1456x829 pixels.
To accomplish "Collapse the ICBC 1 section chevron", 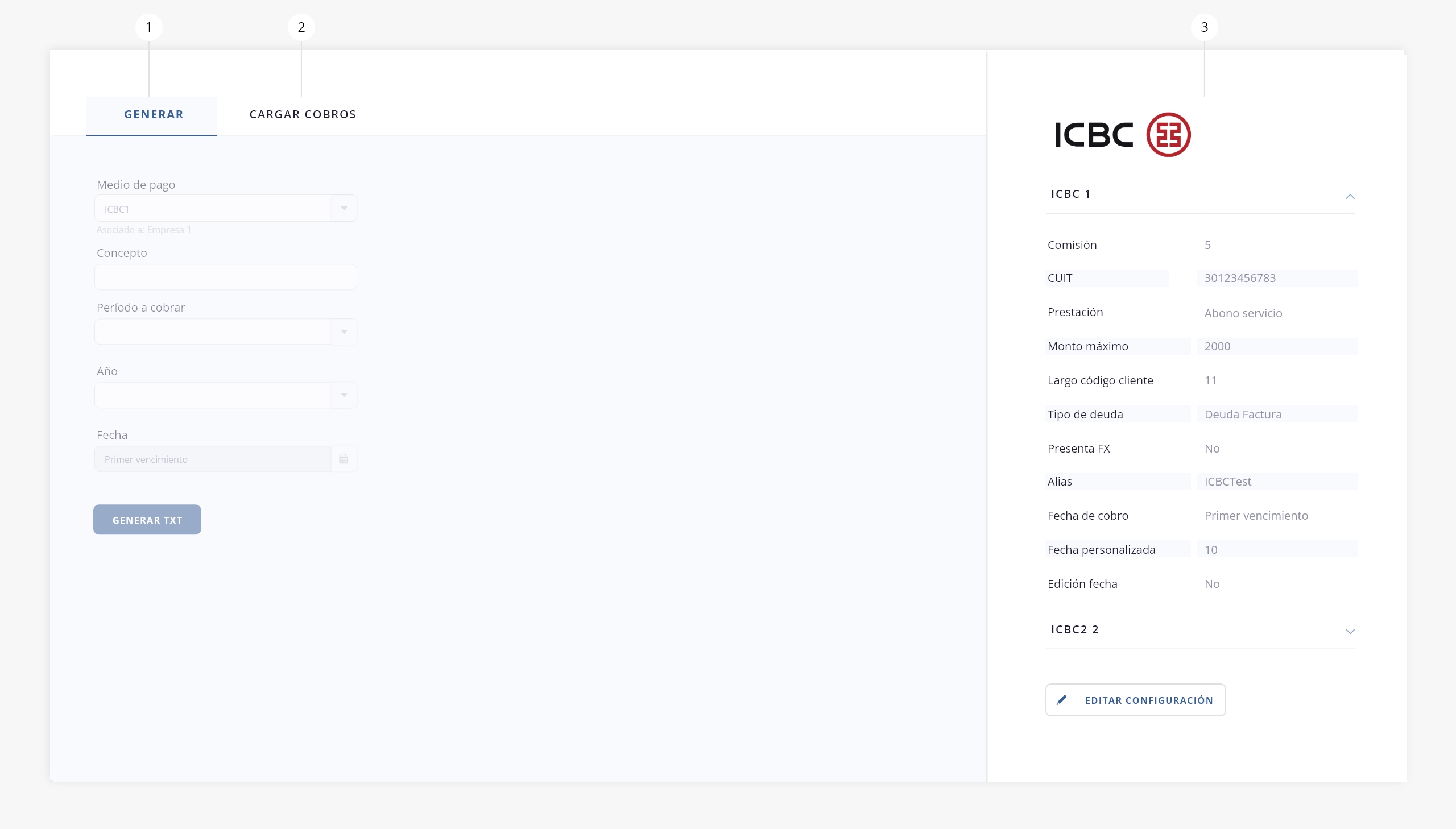I will [1350, 196].
